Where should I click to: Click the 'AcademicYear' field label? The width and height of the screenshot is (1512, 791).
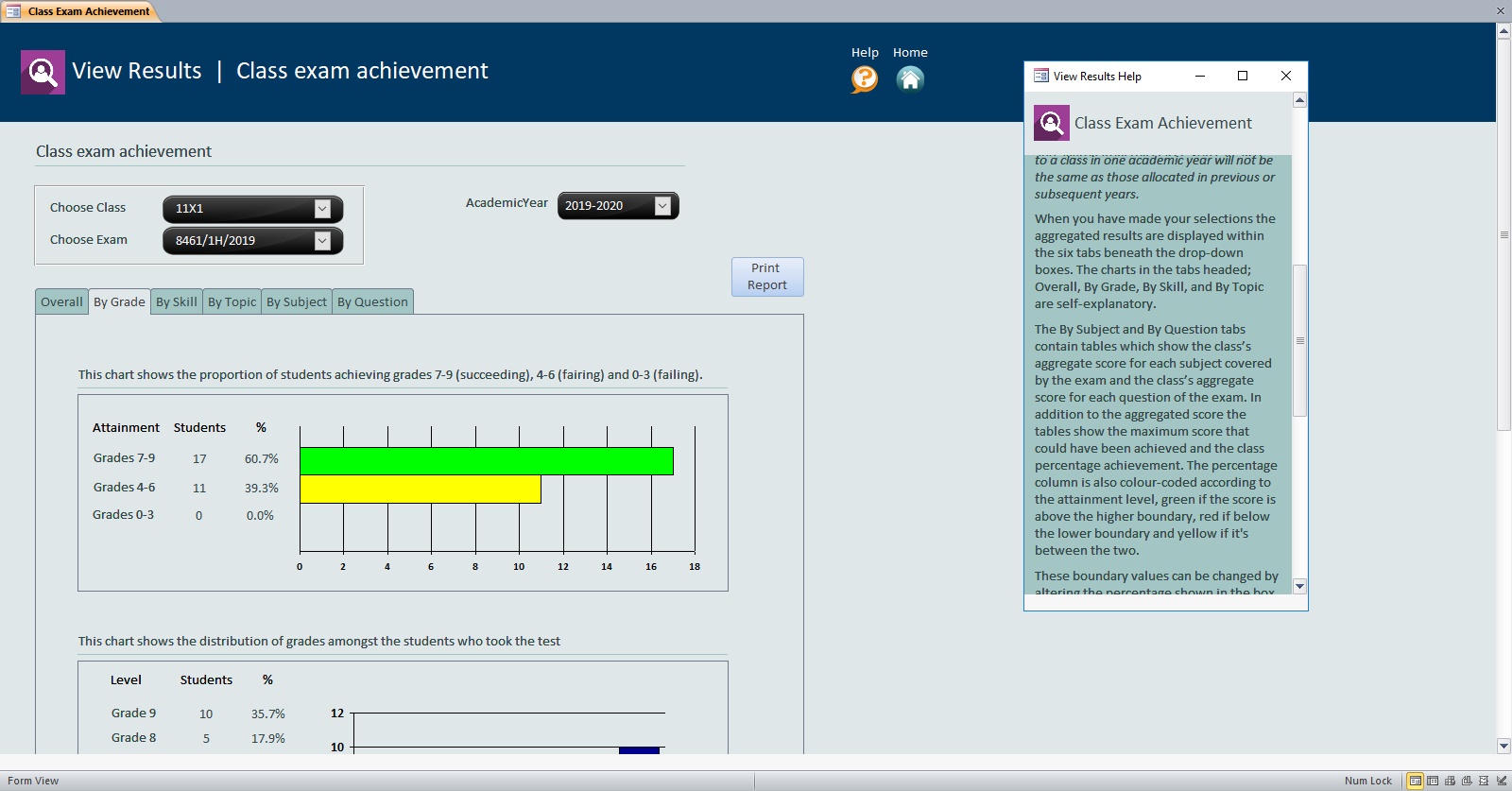(x=507, y=203)
